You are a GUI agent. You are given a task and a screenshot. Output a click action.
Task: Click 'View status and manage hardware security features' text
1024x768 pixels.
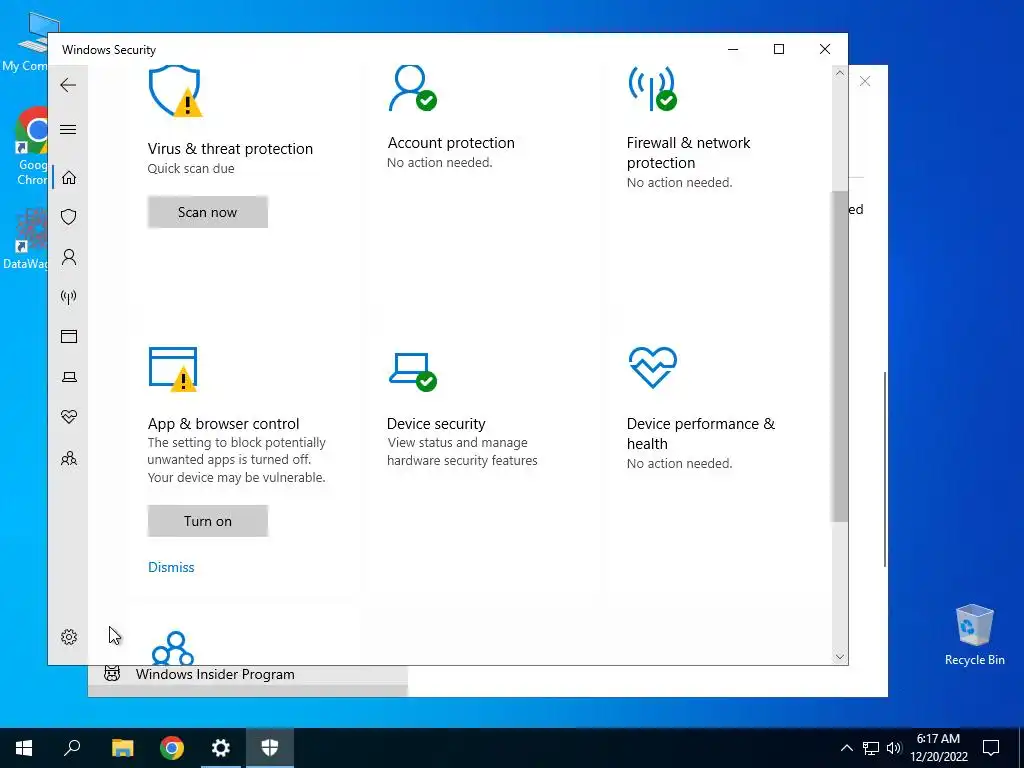(462, 452)
